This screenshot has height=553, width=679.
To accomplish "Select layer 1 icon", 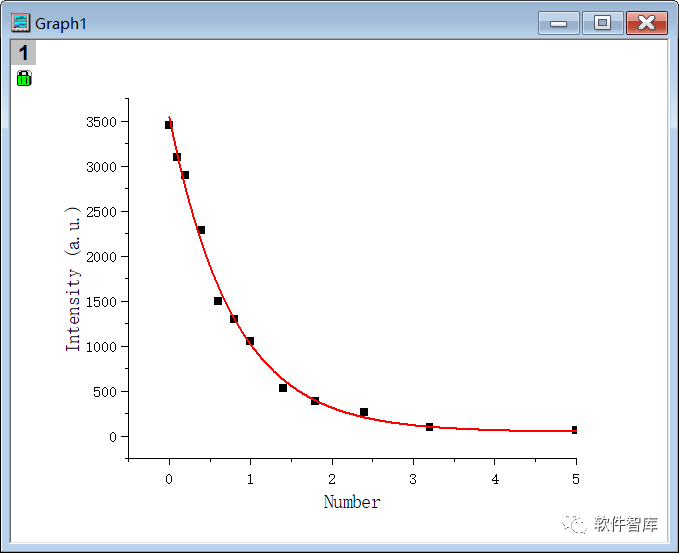I will pyautogui.click(x=23, y=53).
